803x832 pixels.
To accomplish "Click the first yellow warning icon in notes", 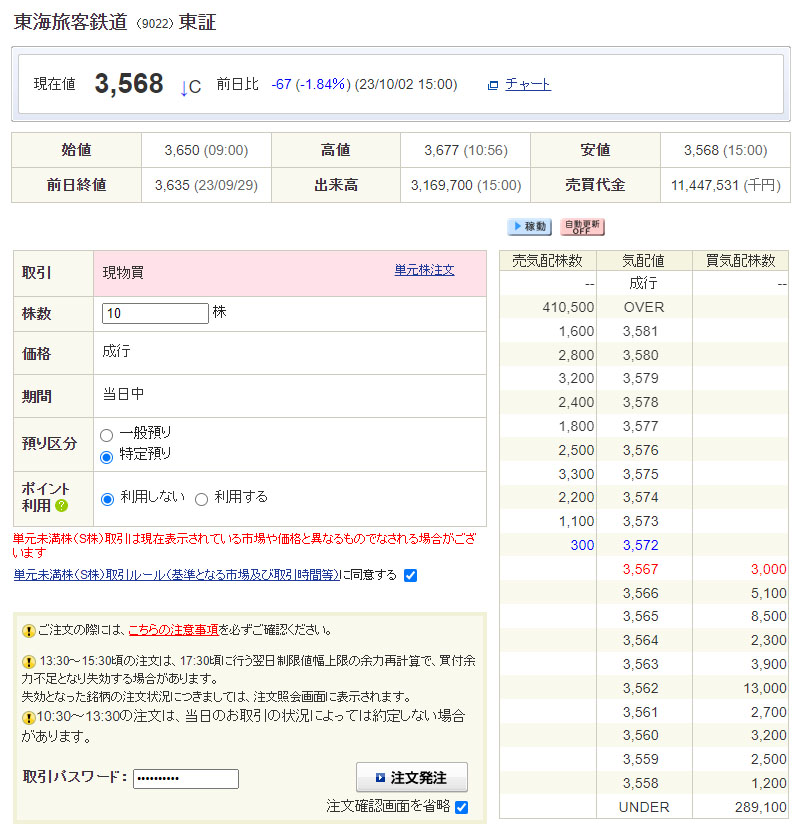I will (x=29, y=631).
